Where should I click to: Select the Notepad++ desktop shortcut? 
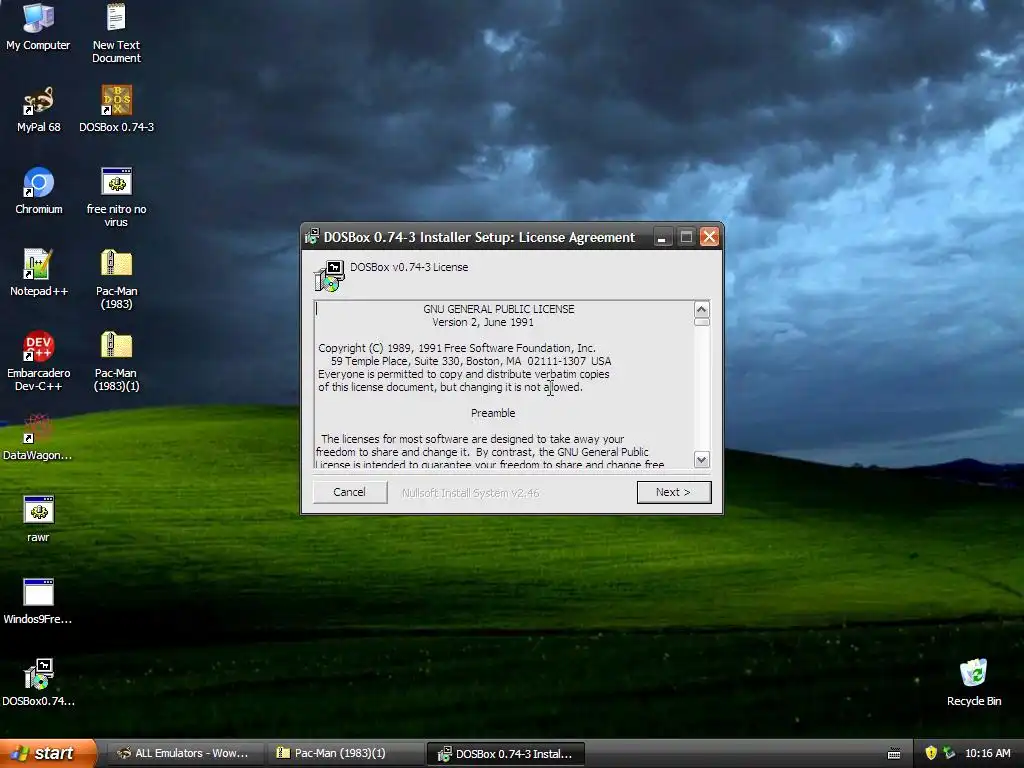tap(38, 273)
